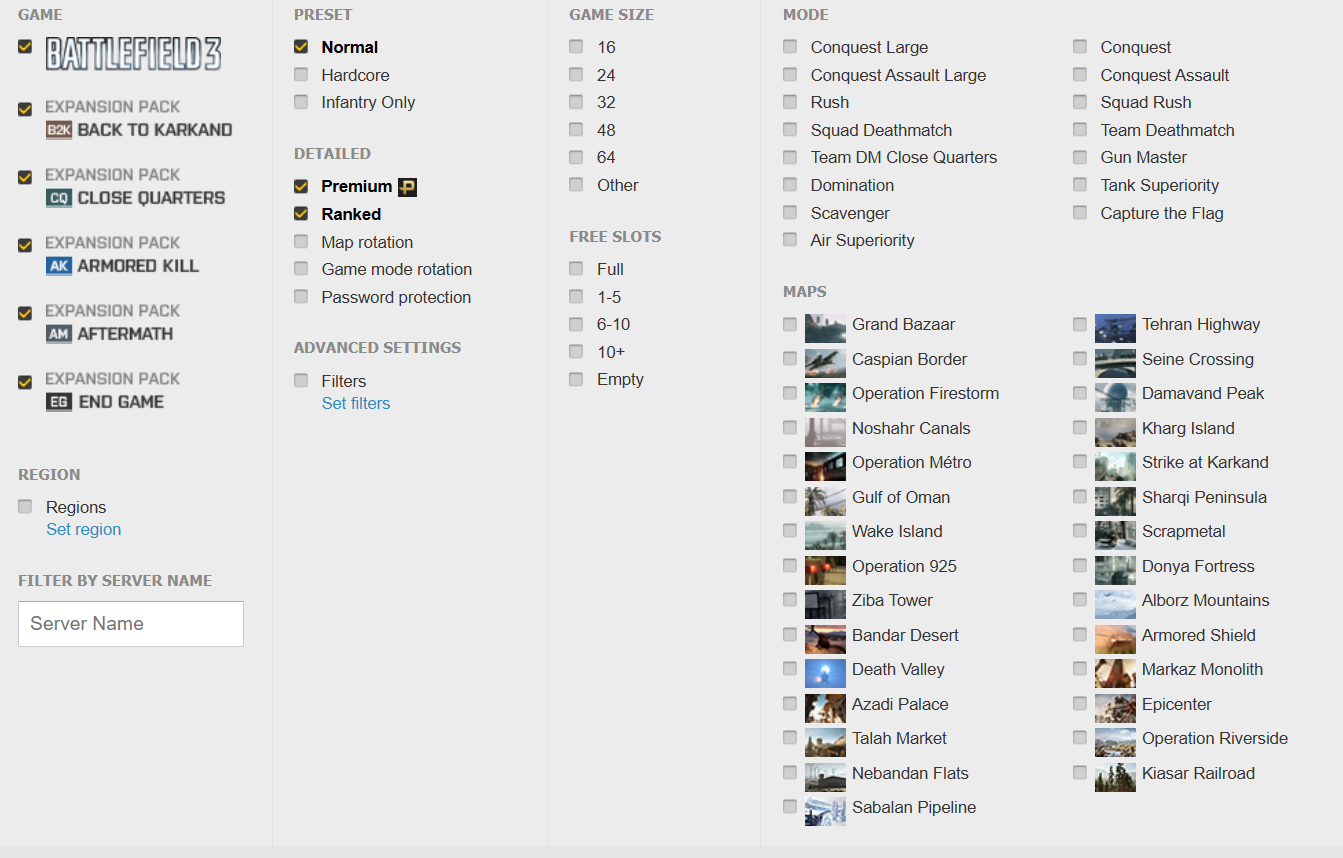The image size is (1343, 858).
Task: Click the Epicenter map name
Action: pyautogui.click(x=1177, y=705)
